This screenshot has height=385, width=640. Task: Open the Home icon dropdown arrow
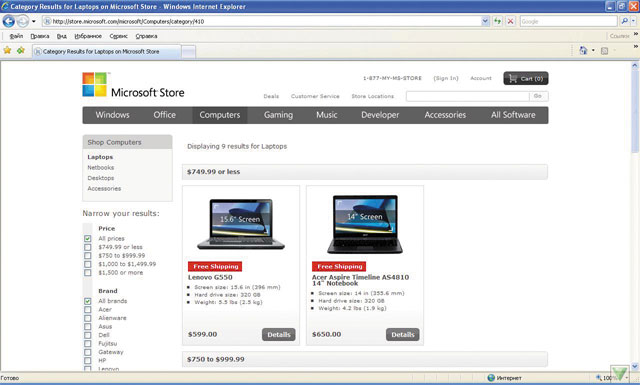pyautogui.click(x=593, y=50)
